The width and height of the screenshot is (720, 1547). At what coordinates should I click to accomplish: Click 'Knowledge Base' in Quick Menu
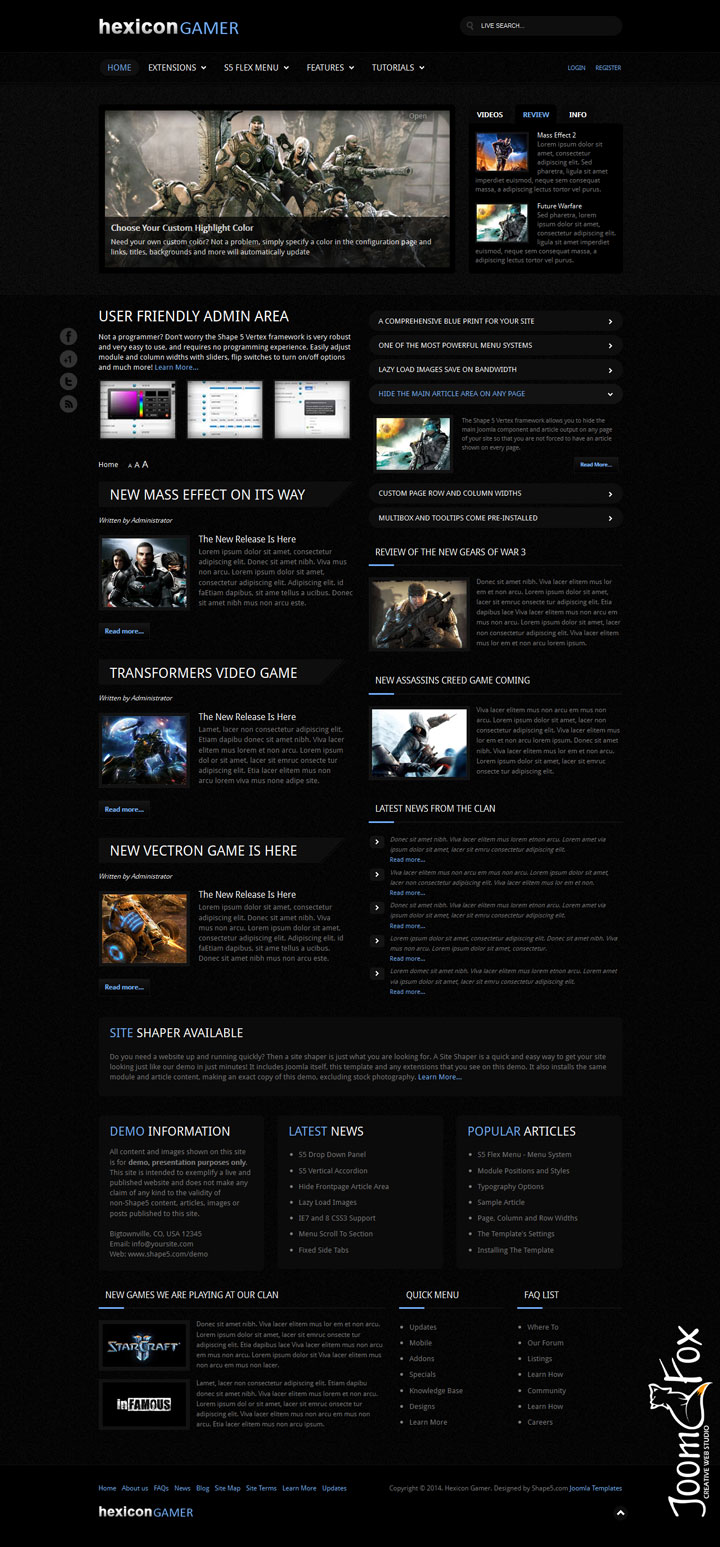pos(436,1391)
